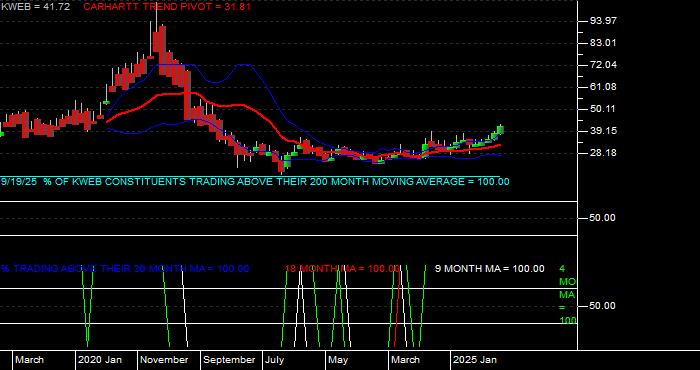Image resolution: width=700 pixels, height=370 pixels.
Task: Click the 83.01 price axis value
Action: 604,43
